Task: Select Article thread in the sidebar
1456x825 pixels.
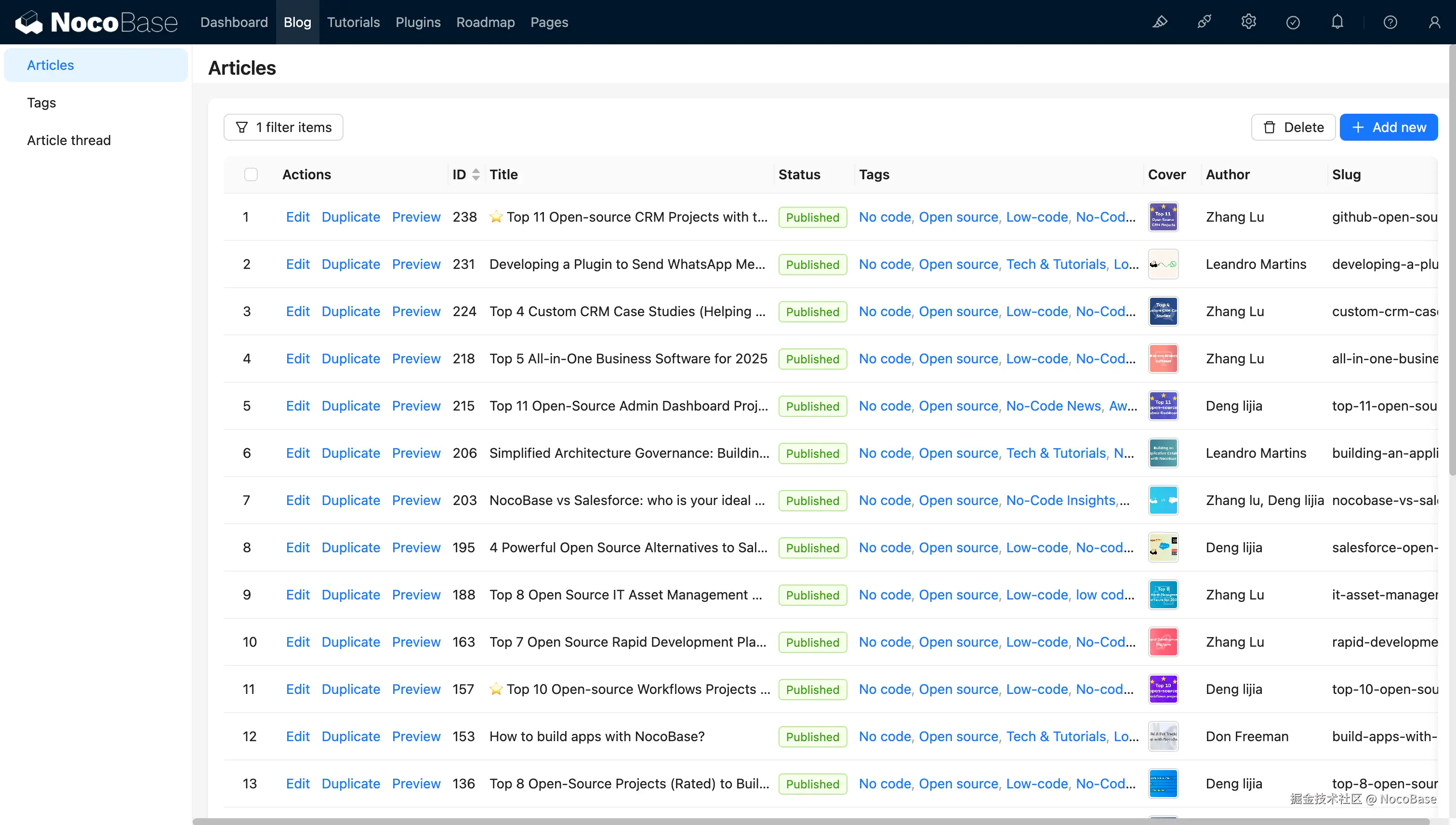Action: (x=96, y=140)
